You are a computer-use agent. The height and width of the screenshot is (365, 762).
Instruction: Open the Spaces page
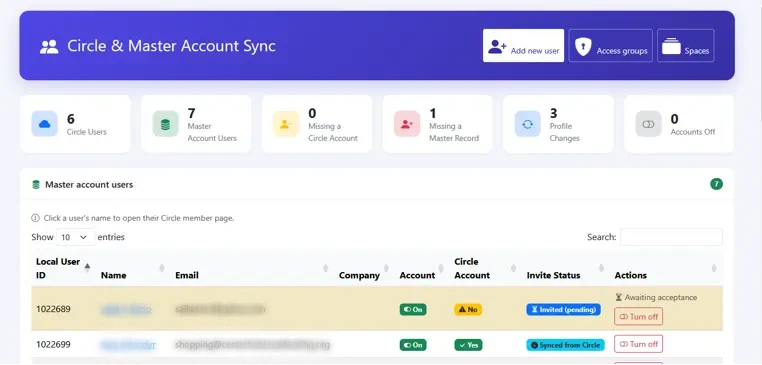(x=686, y=46)
